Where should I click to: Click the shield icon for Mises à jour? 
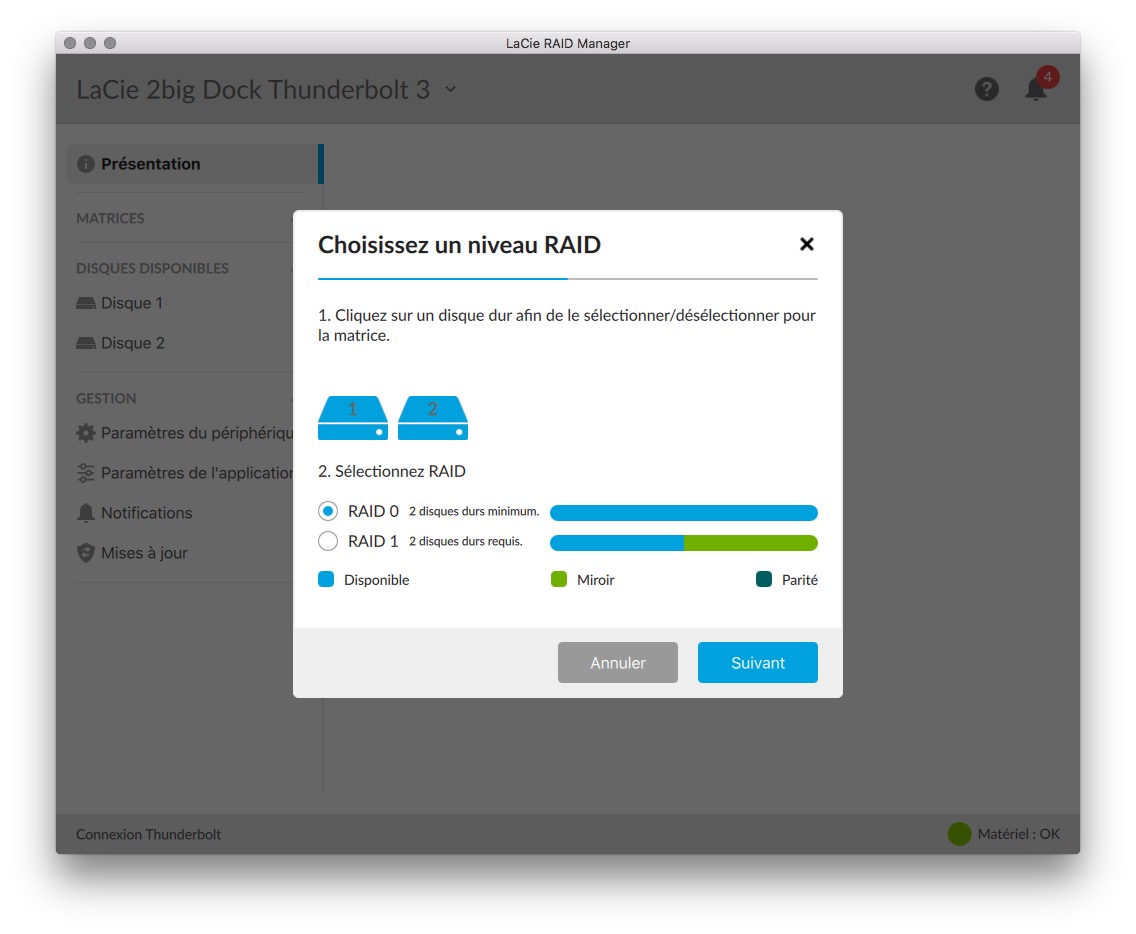[x=85, y=553]
